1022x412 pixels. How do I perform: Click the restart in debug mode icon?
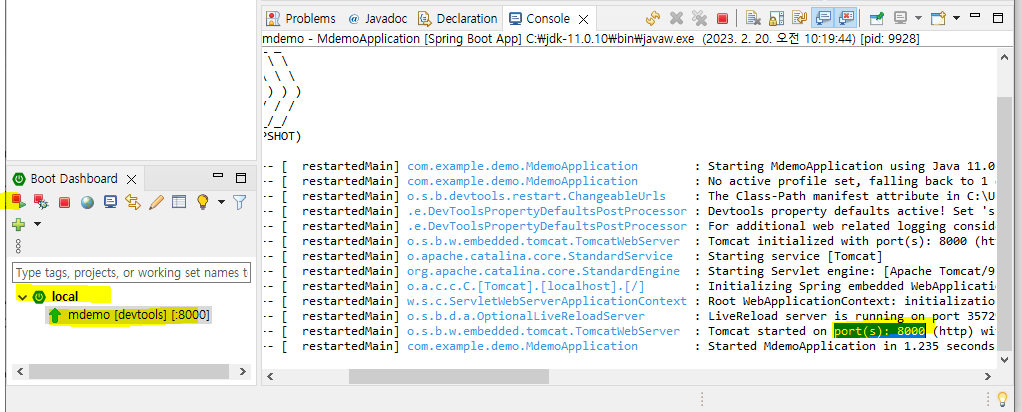point(41,202)
